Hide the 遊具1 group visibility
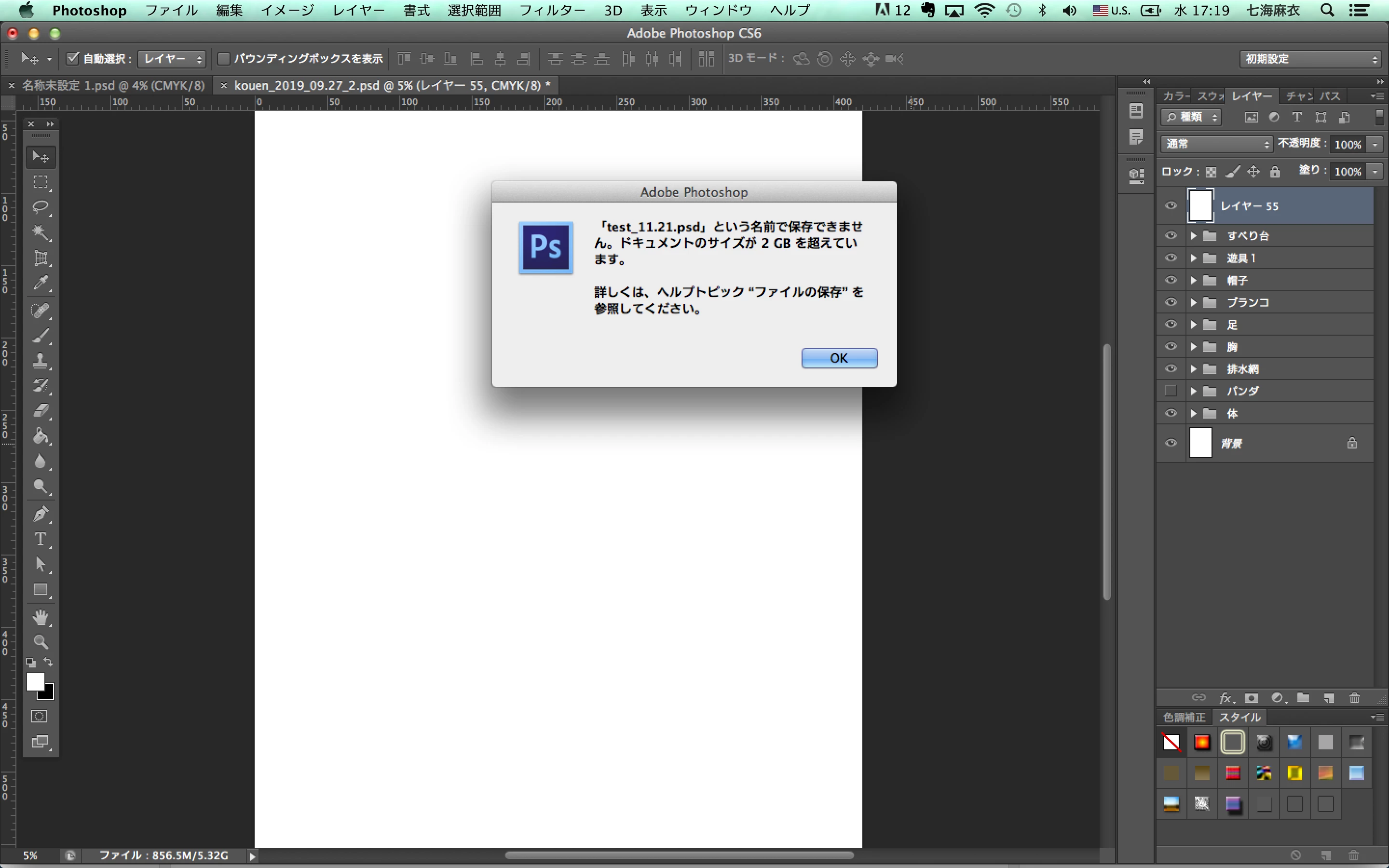Viewport: 1389px width, 868px height. pyautogui.click(x=1171, y=258)
